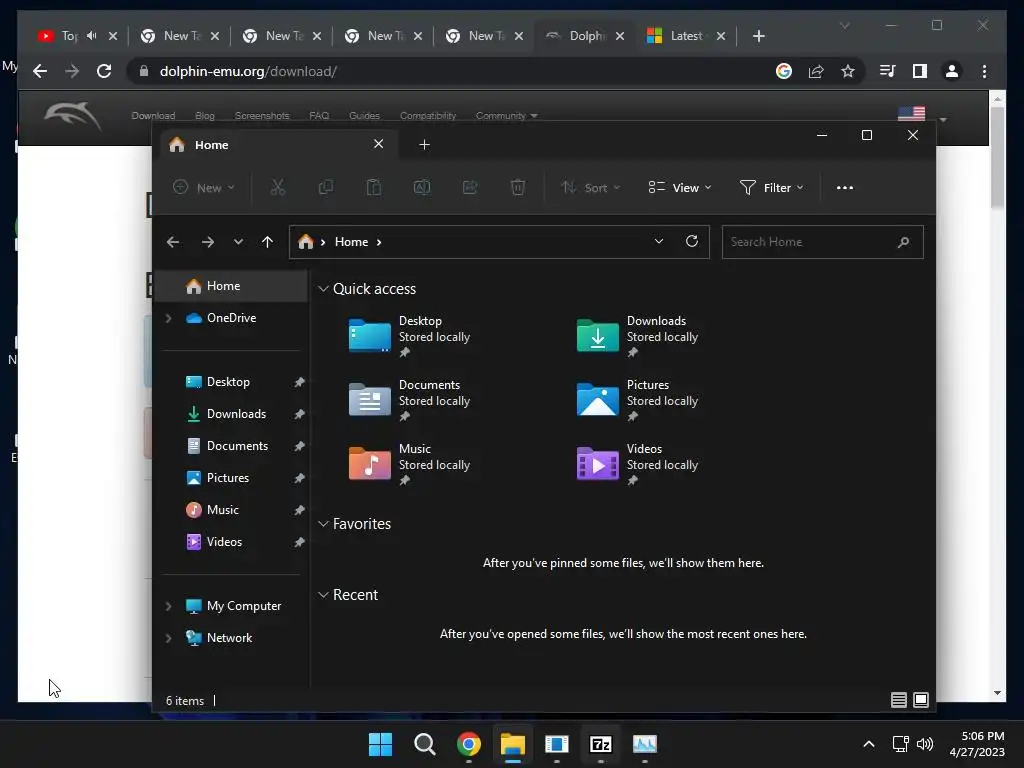Open the View dropdown
Image resolution: width=1024 pixels, height=768 pixels.
[x=680, y=187]
